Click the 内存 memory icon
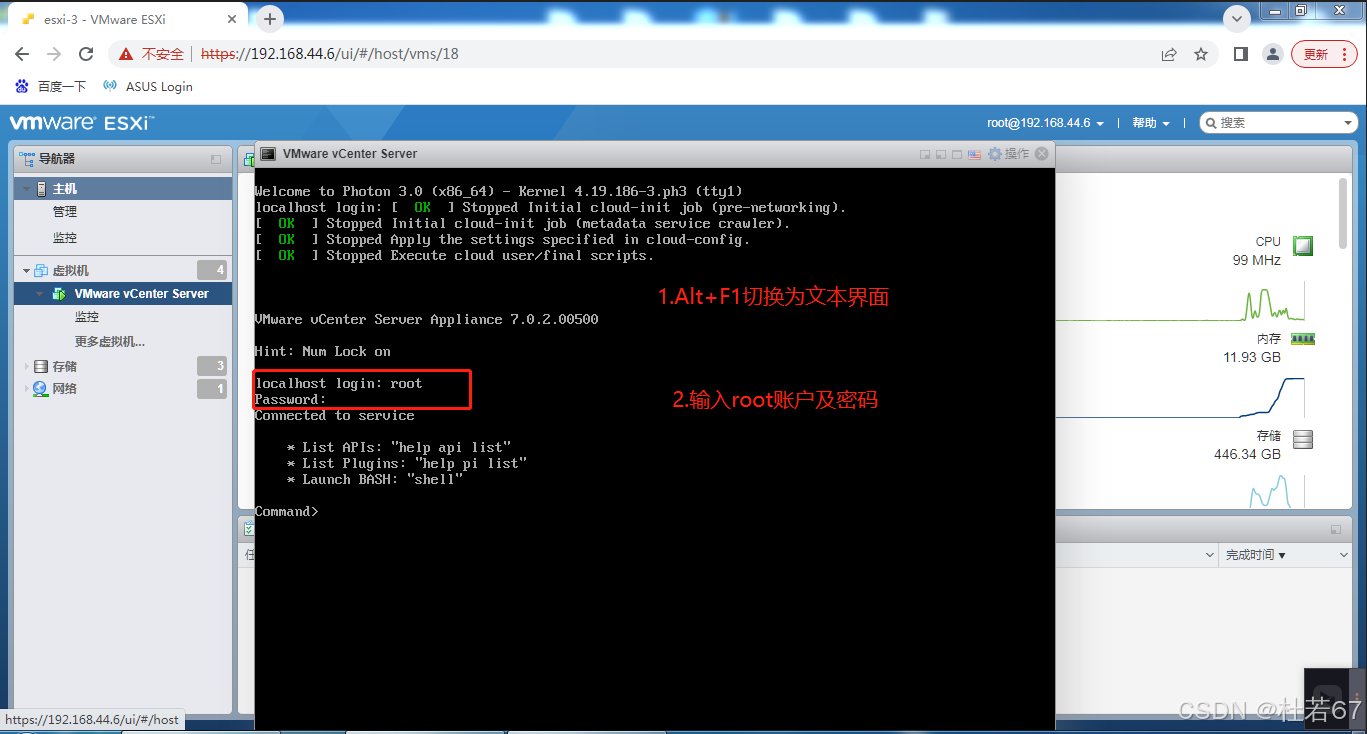Viewport: 1367px width, 734px height. pos(1302,339)
